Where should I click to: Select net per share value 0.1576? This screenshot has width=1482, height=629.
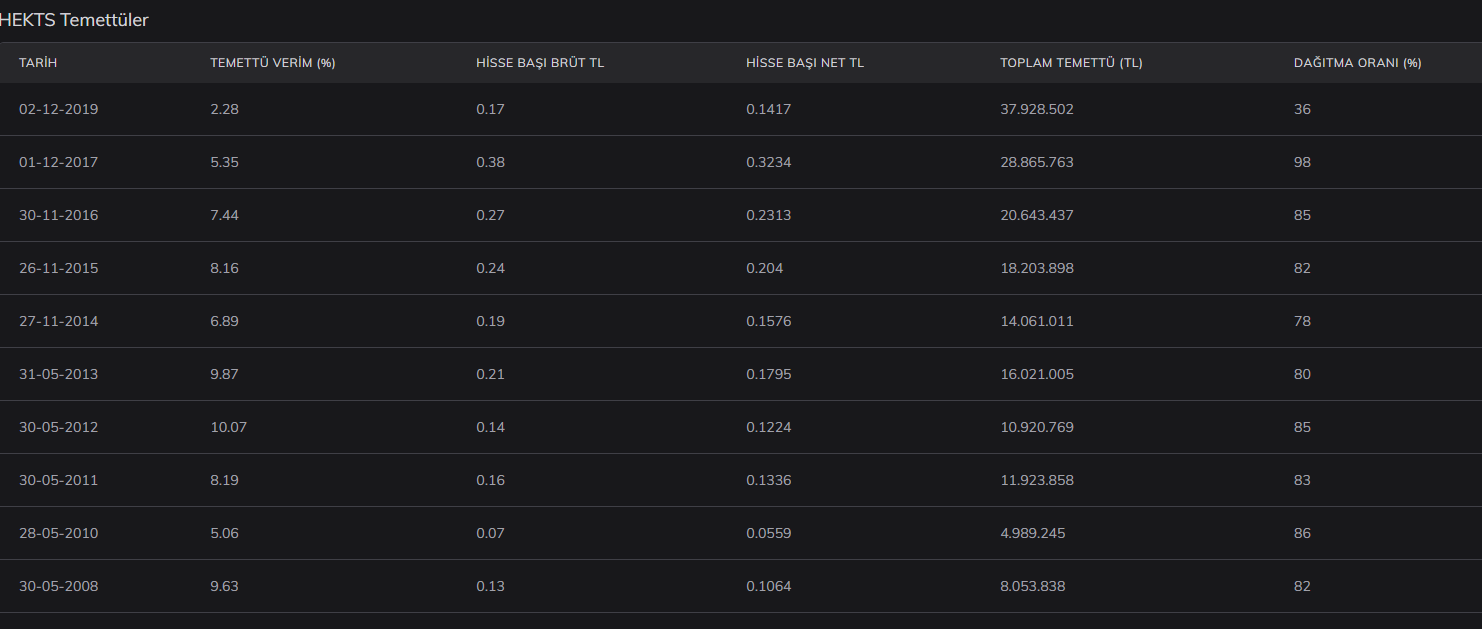[768, 321]
